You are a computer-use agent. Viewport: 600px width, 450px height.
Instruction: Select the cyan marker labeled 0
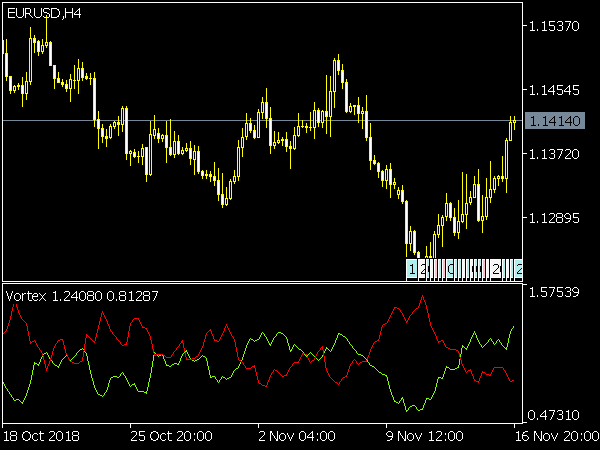coord(450,269)
